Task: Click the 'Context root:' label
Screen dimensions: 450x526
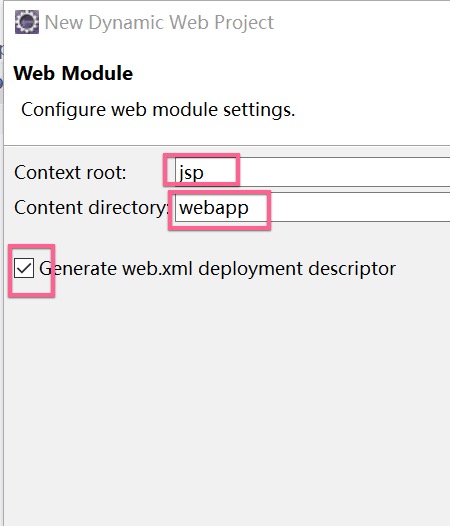Action: [70, 172]
